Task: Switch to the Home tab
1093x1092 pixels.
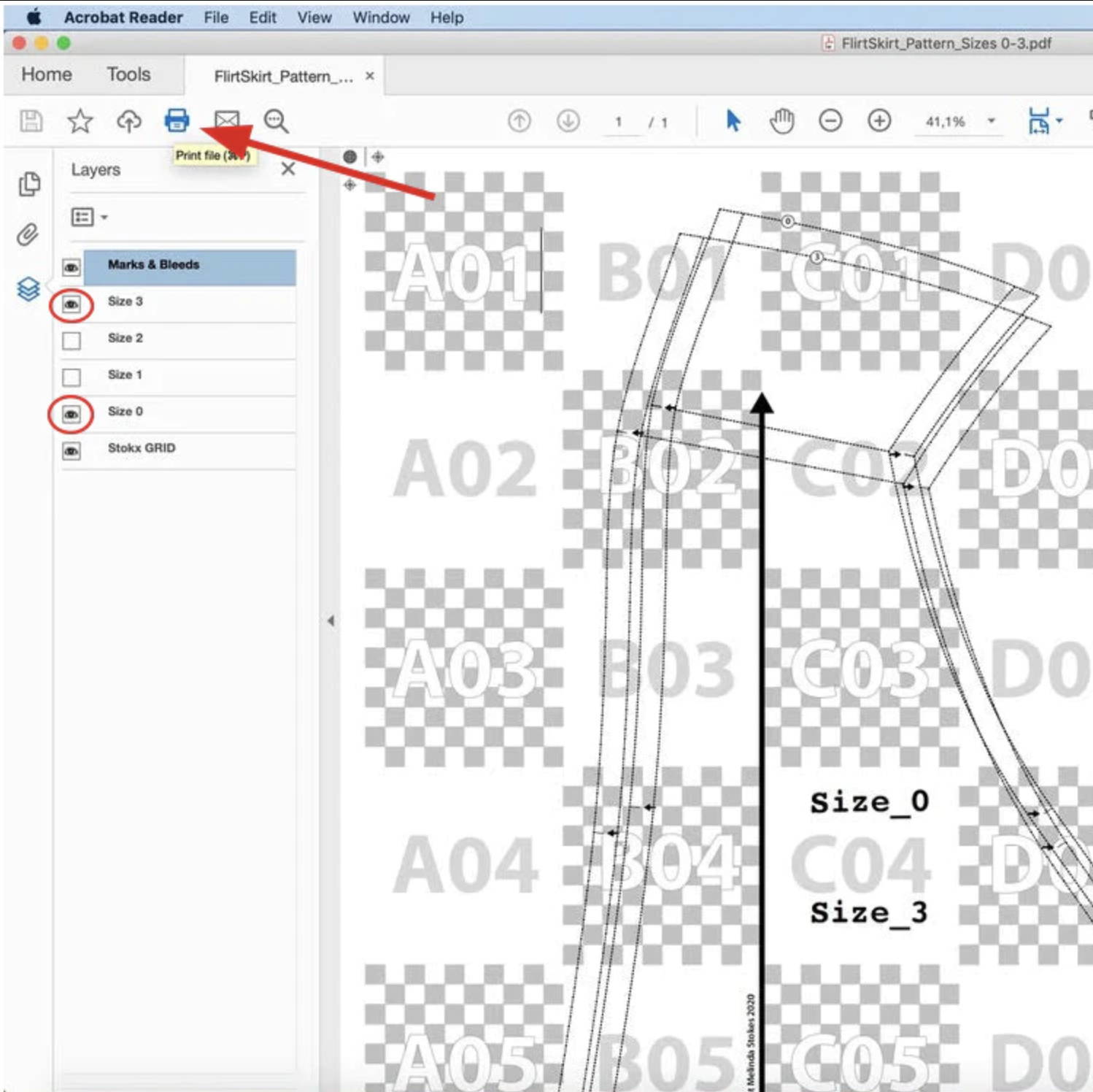Action: point(47,74)
